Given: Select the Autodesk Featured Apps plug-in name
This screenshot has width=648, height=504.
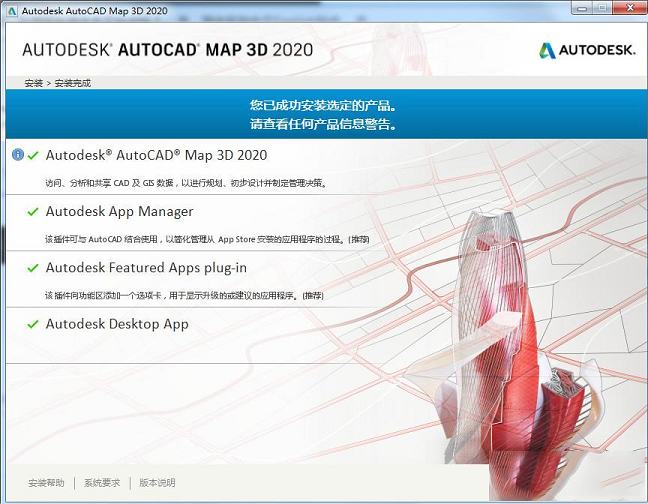Looking at the screenshot, I should coord(146,268).
